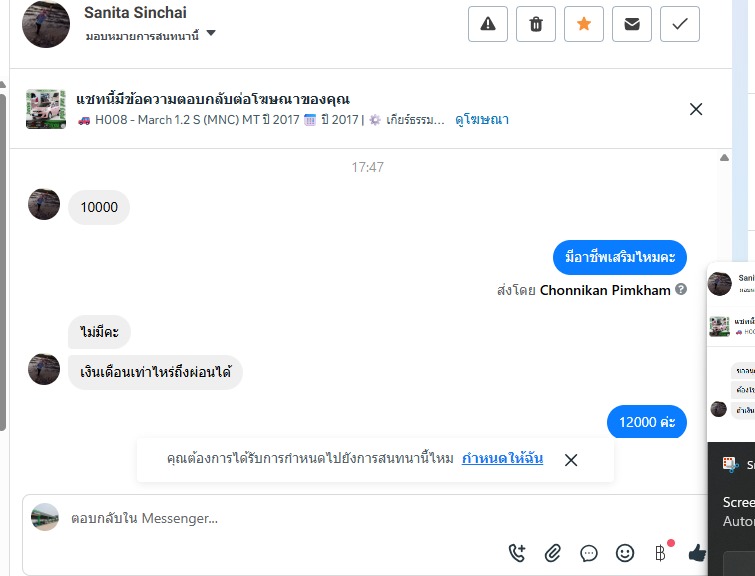Open the emoji picker smiley icon
Viewport: 755px width, 576px height.
pyautogui.click(x=625, y=552)
